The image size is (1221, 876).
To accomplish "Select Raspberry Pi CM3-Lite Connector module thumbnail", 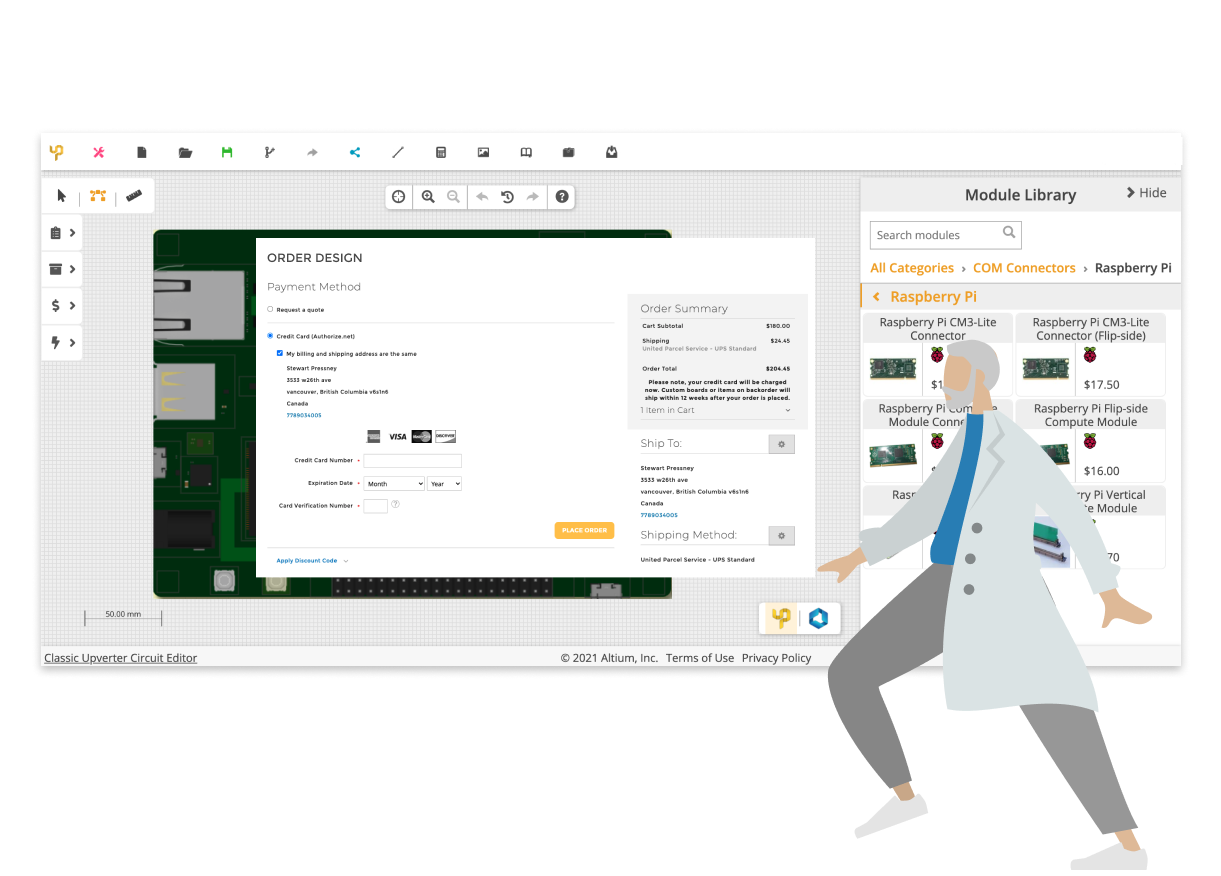I will pos(893,368).
